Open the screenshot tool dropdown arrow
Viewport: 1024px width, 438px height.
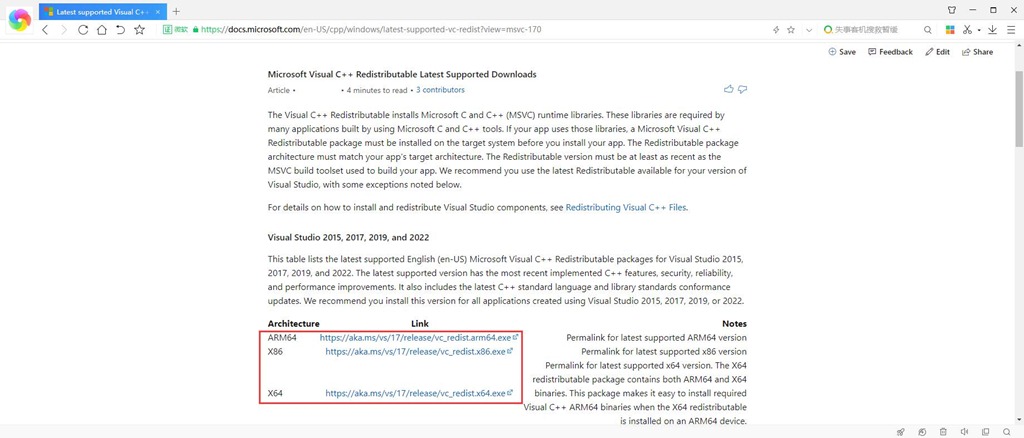(x=978, y=30)
